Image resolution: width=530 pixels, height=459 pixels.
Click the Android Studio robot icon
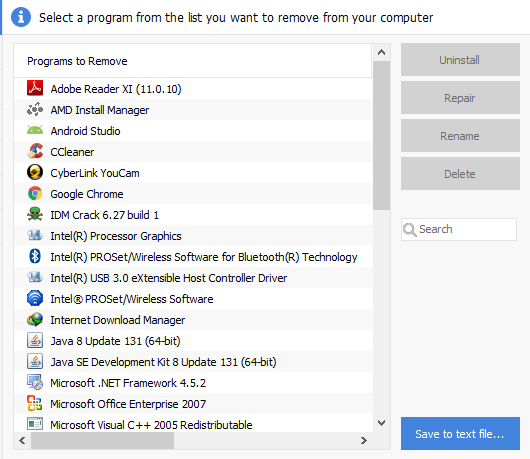(35, 130)
